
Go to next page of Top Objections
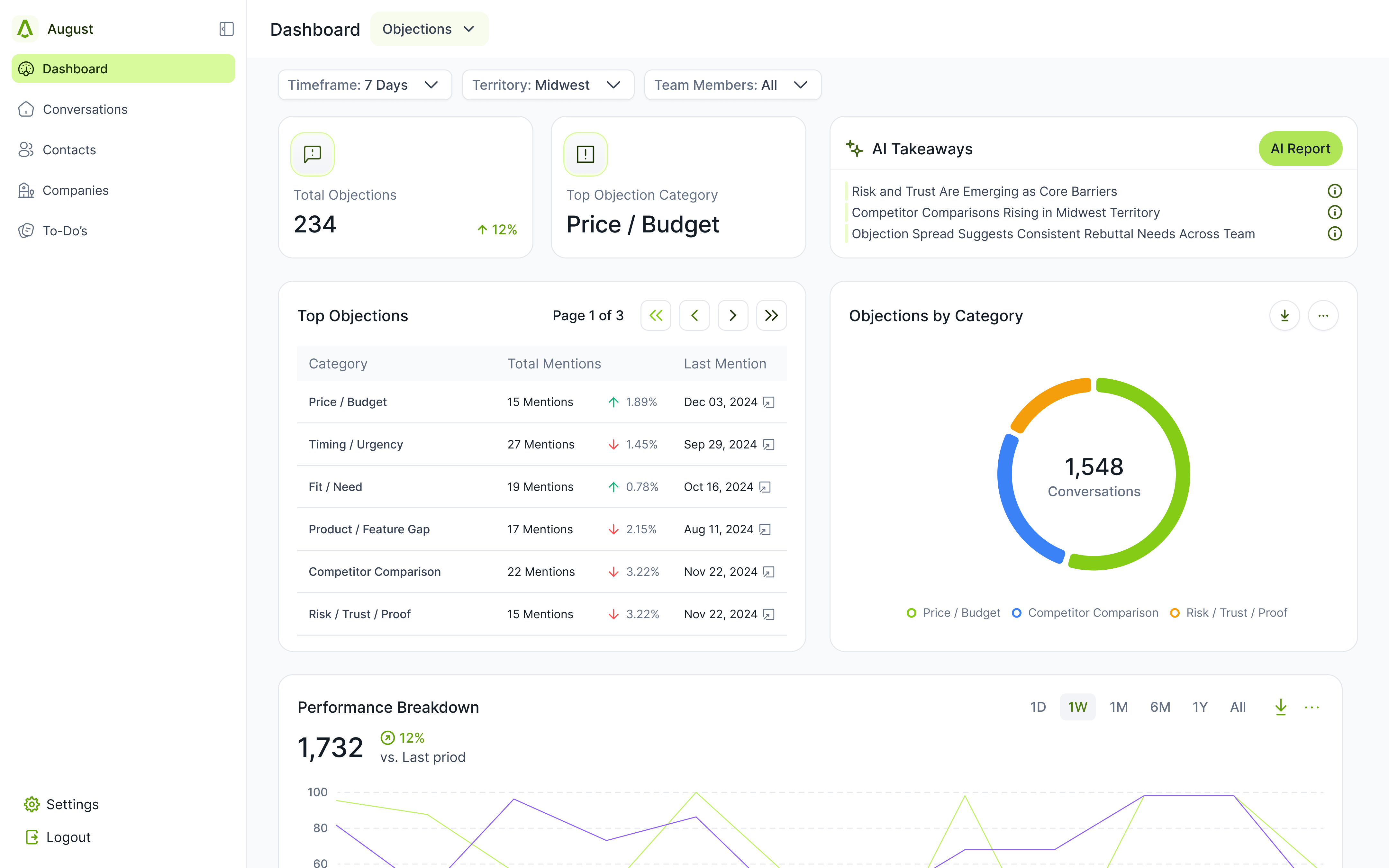pos(732,316)
